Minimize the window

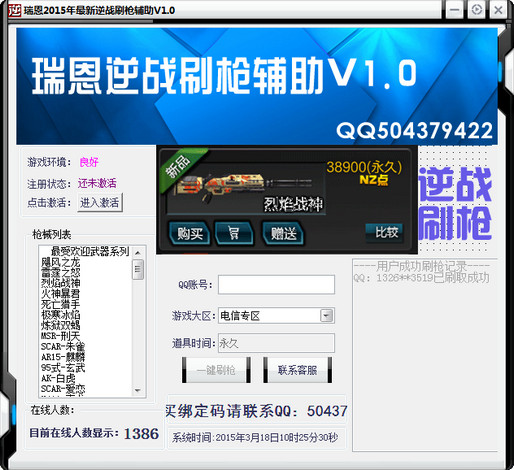[x=454, y=10]
